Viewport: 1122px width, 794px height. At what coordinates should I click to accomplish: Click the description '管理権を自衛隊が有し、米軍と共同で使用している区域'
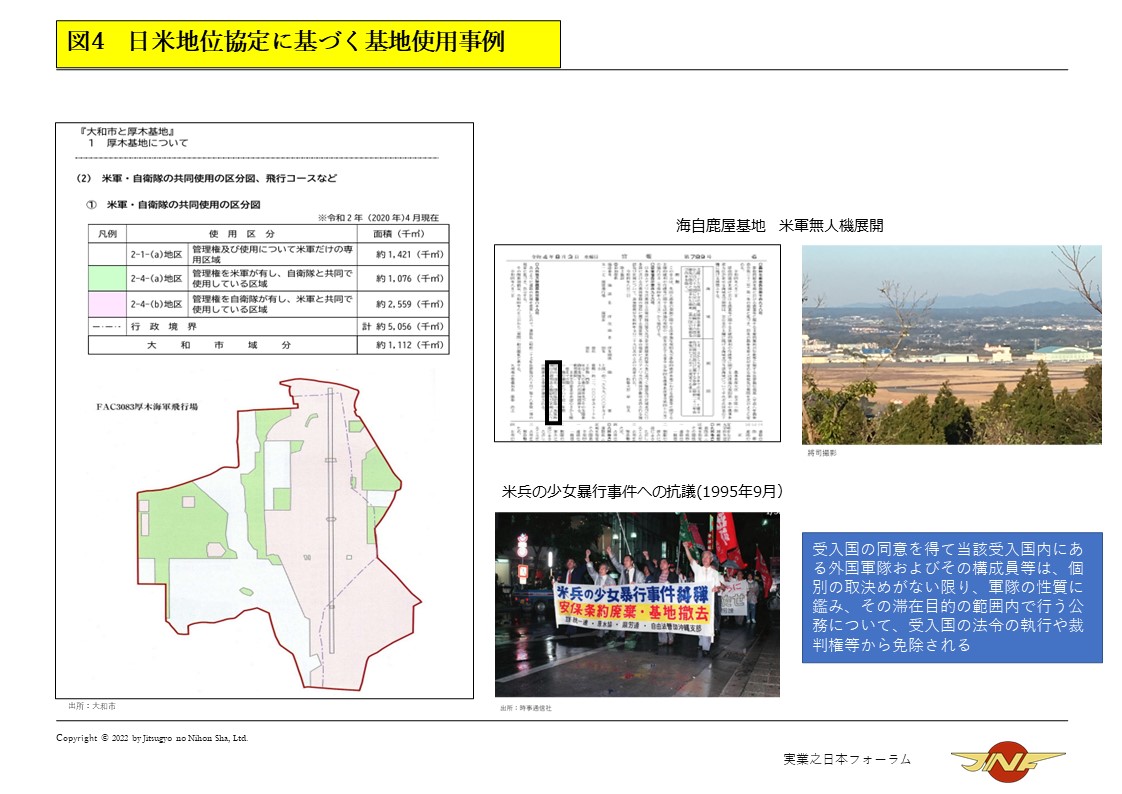(x=273, y=304)
